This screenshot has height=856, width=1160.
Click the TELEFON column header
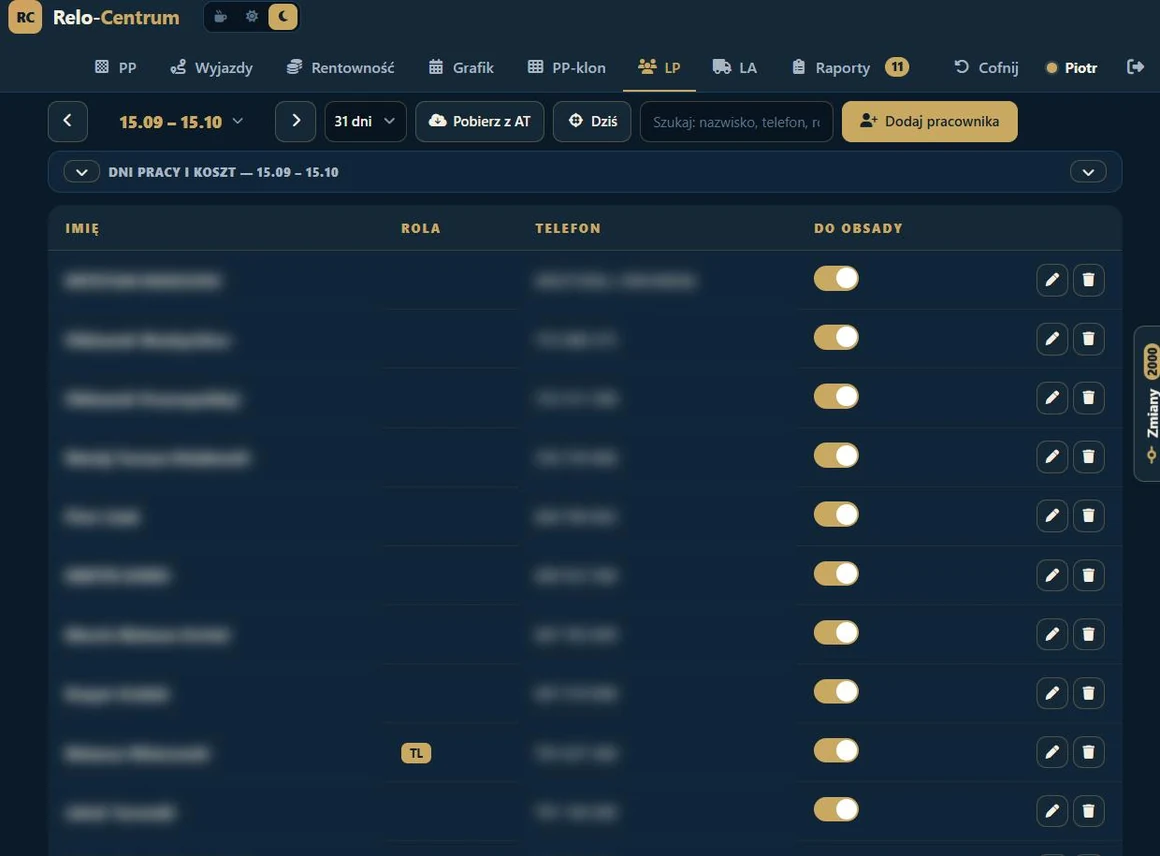(568, 229)
